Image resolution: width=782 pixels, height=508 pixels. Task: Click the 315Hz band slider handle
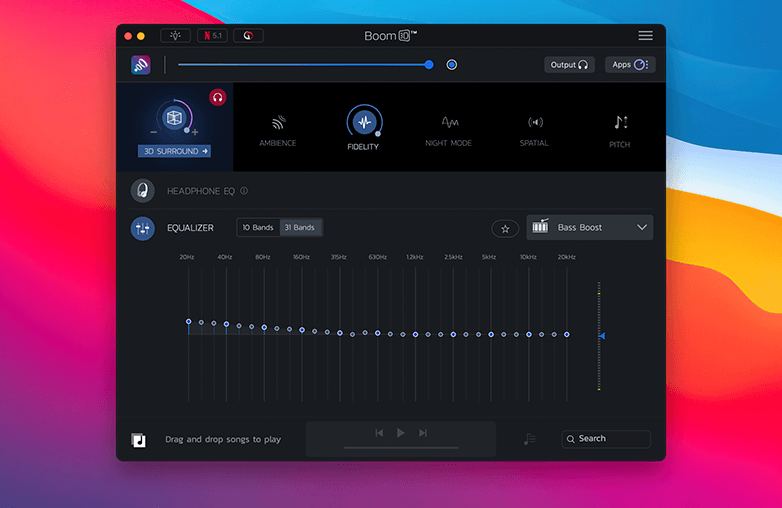pos(340,333)
